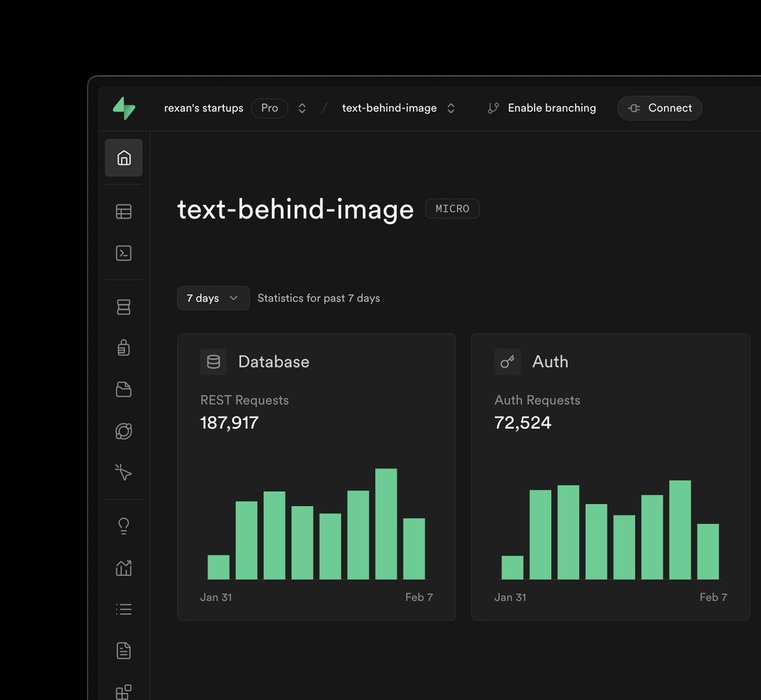
Task: Go to the Home page icon
Action: coord(124,158)
